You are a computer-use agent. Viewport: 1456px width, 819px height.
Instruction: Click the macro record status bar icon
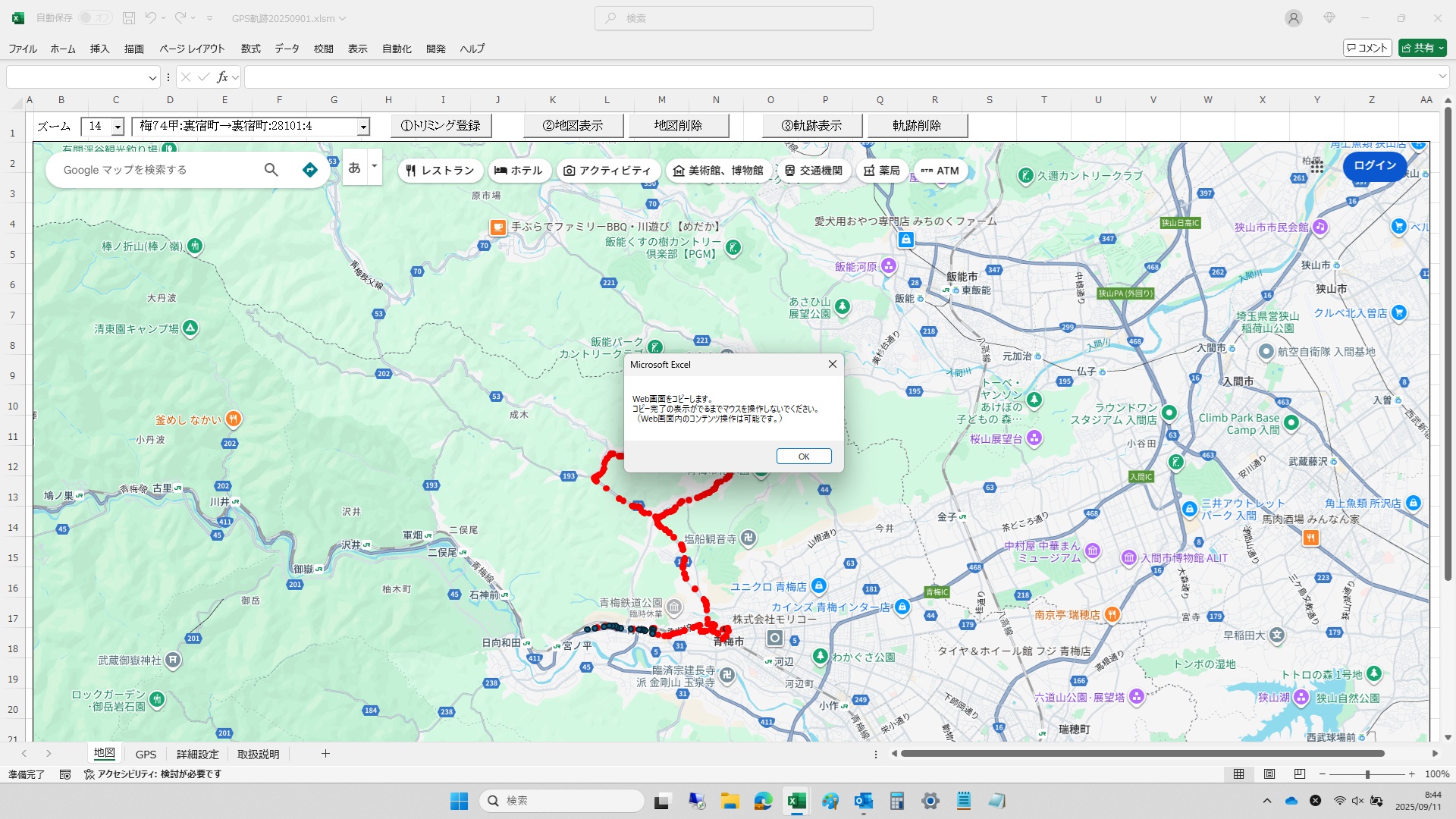(x=65, y=774)
